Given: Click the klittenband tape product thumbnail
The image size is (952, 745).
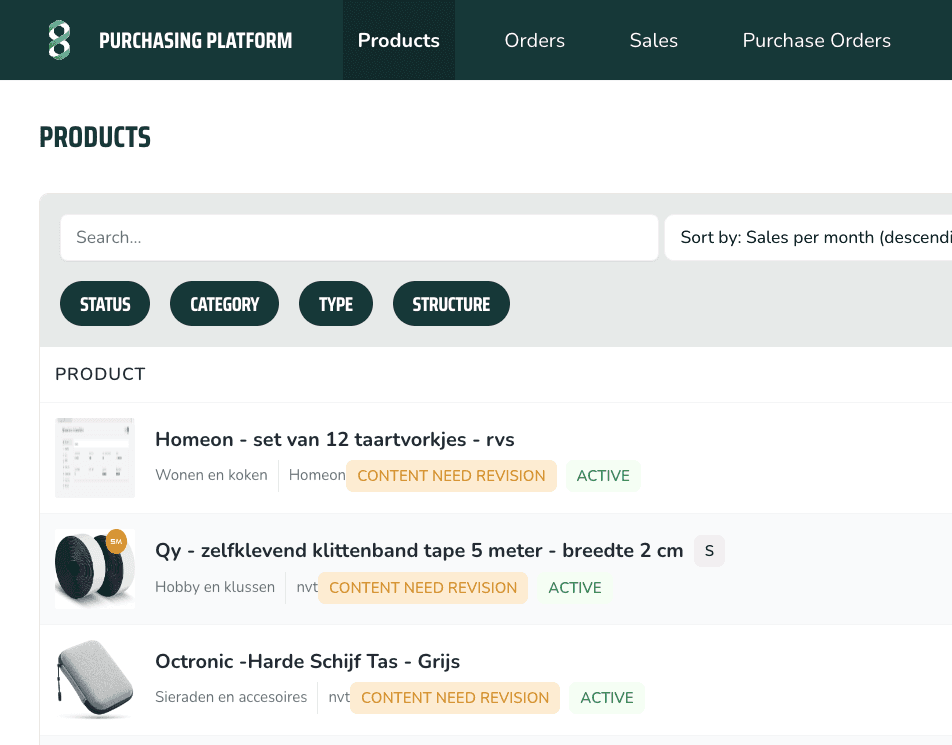Looking at the screenshot, I should pos(95,569).
